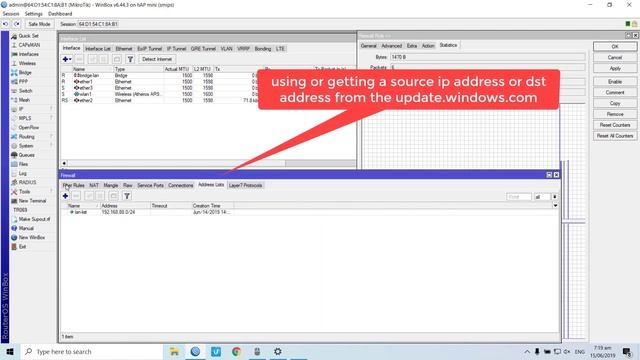
Task: Click the Interface List horizontal scrollbar
Action: [x=208, y=163]
